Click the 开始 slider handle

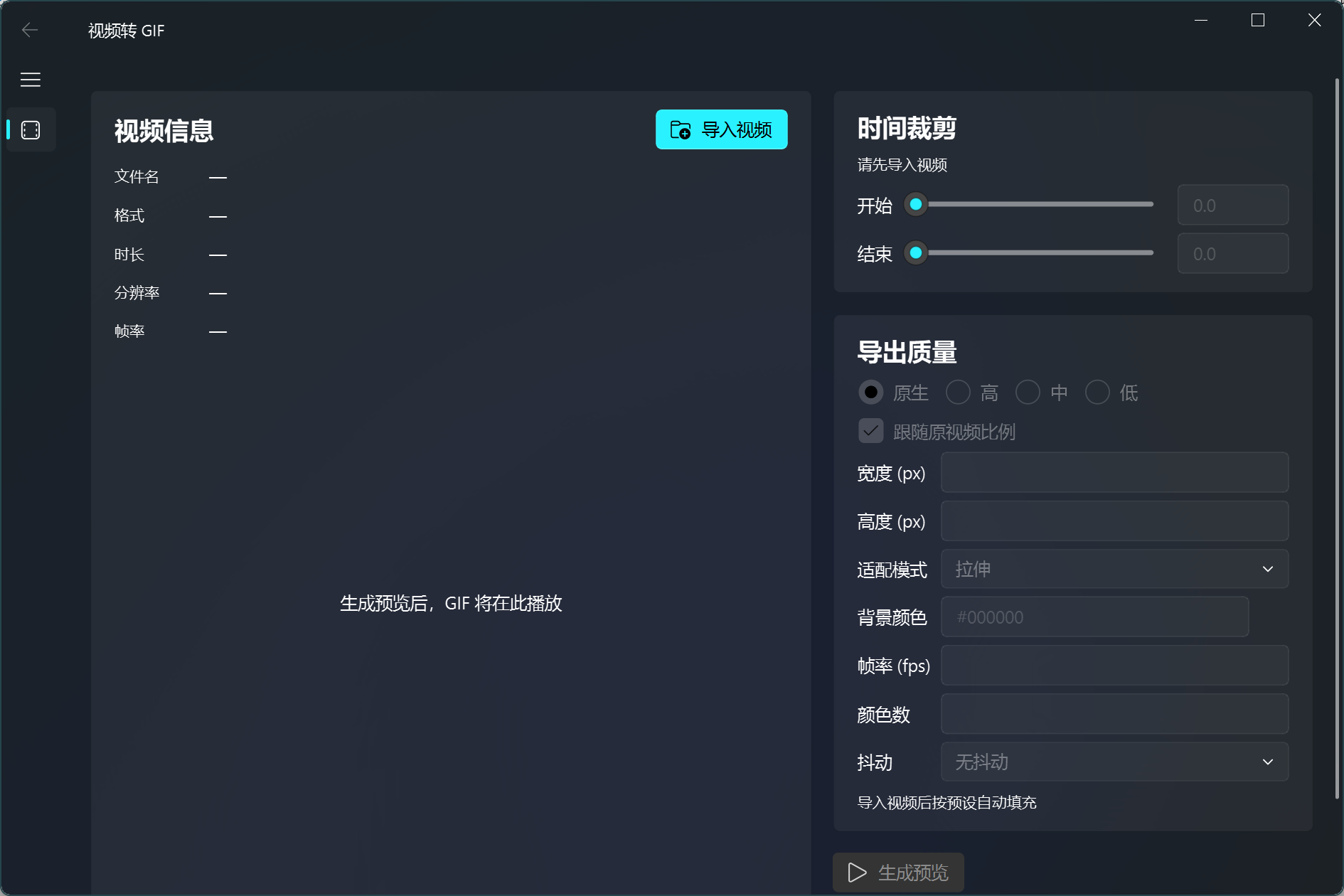coord(916,205)
